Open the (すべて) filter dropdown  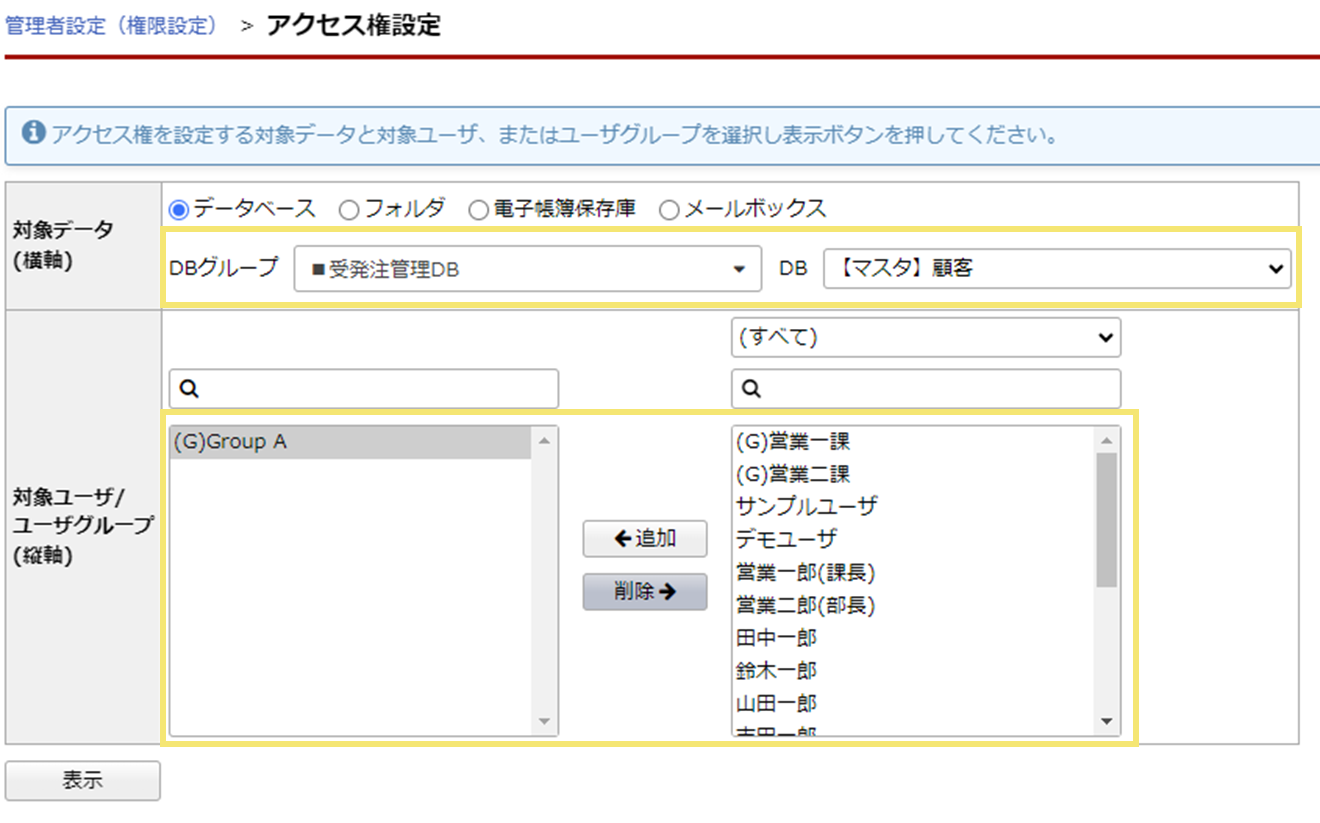click(x=925, y=338)
